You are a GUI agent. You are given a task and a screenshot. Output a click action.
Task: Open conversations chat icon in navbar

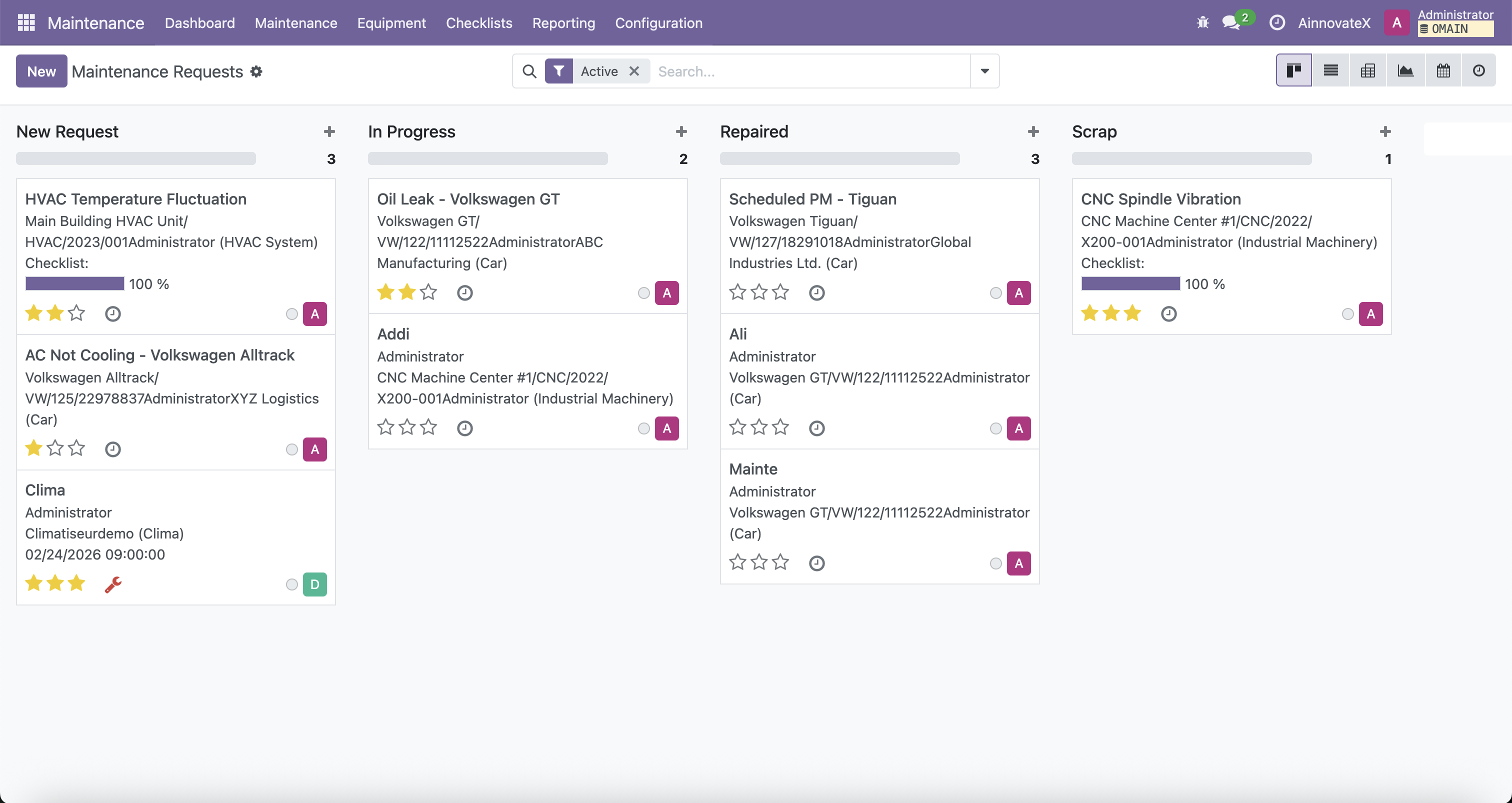click(1231, 23)
